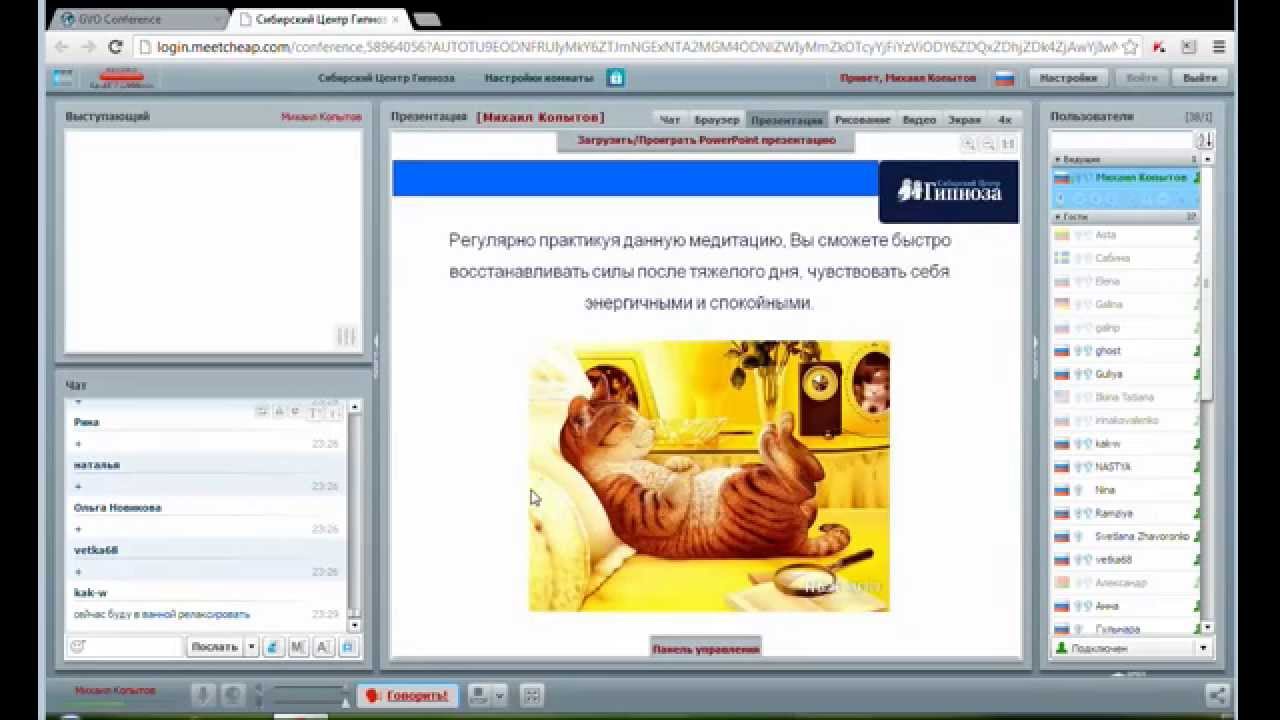Click the Гипноза logo on the slide

[x=949, y=191]
